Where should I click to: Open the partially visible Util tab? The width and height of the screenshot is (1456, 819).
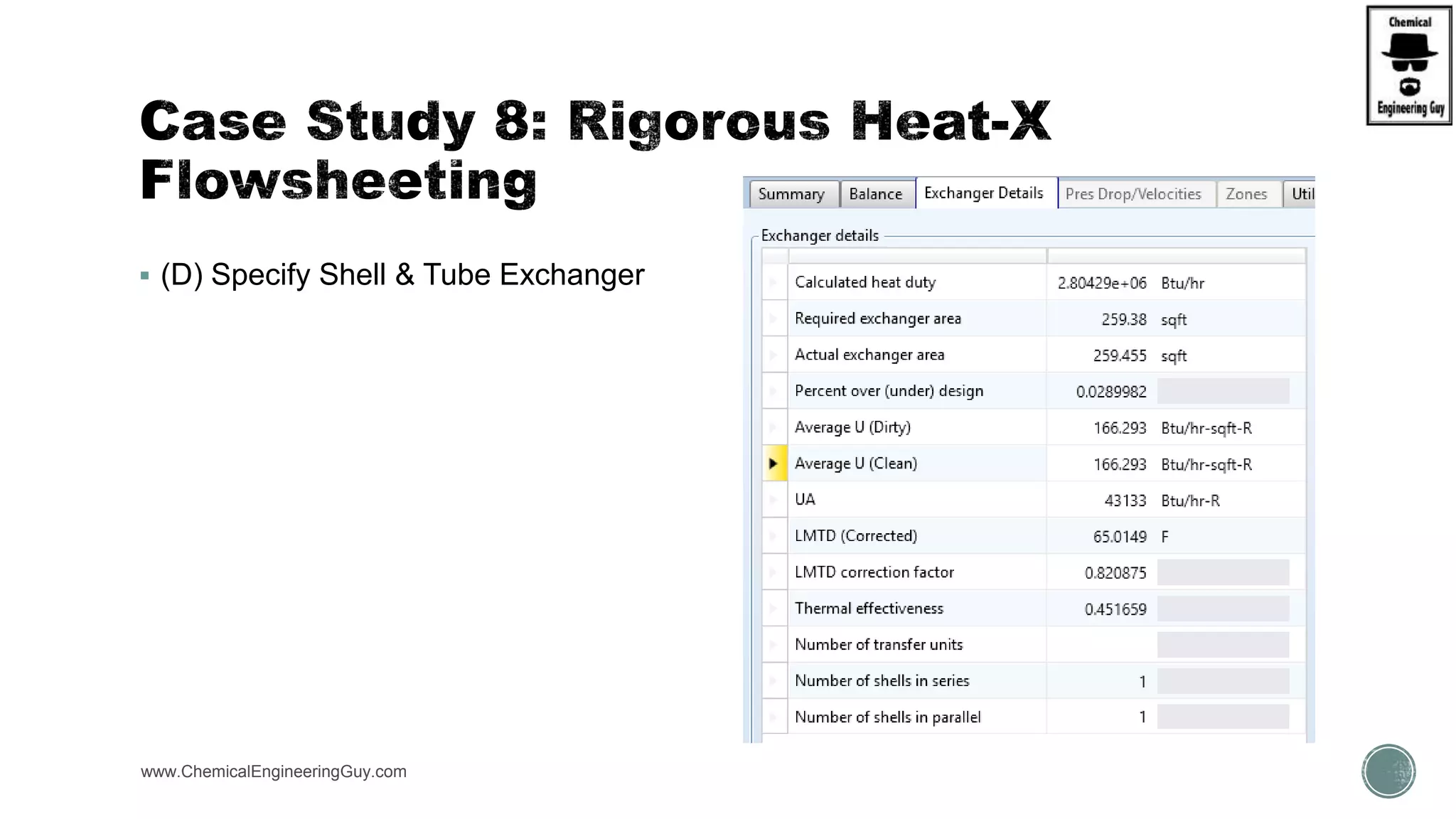[x=1301, y=194]
